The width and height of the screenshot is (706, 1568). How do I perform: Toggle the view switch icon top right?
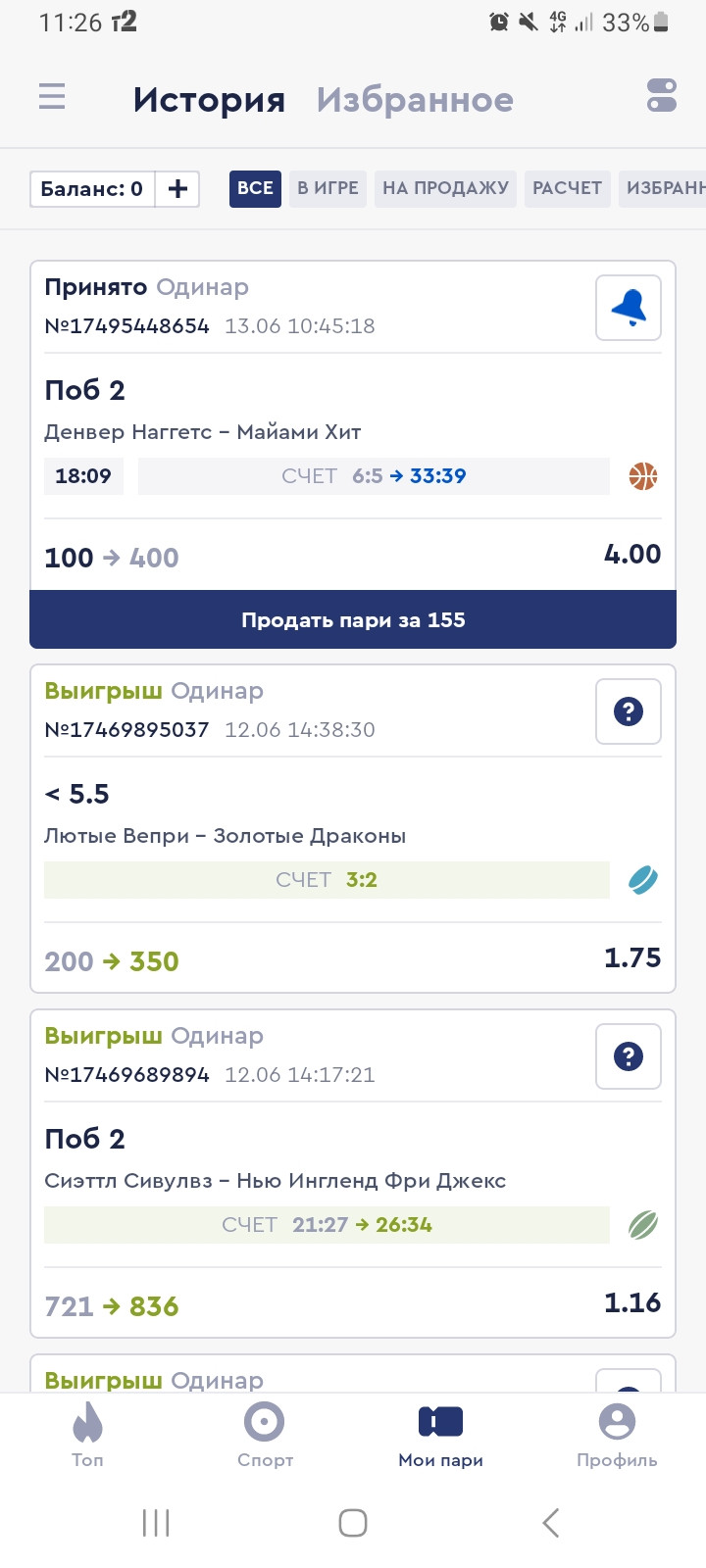pyautogui.click(x=662, y=96)
